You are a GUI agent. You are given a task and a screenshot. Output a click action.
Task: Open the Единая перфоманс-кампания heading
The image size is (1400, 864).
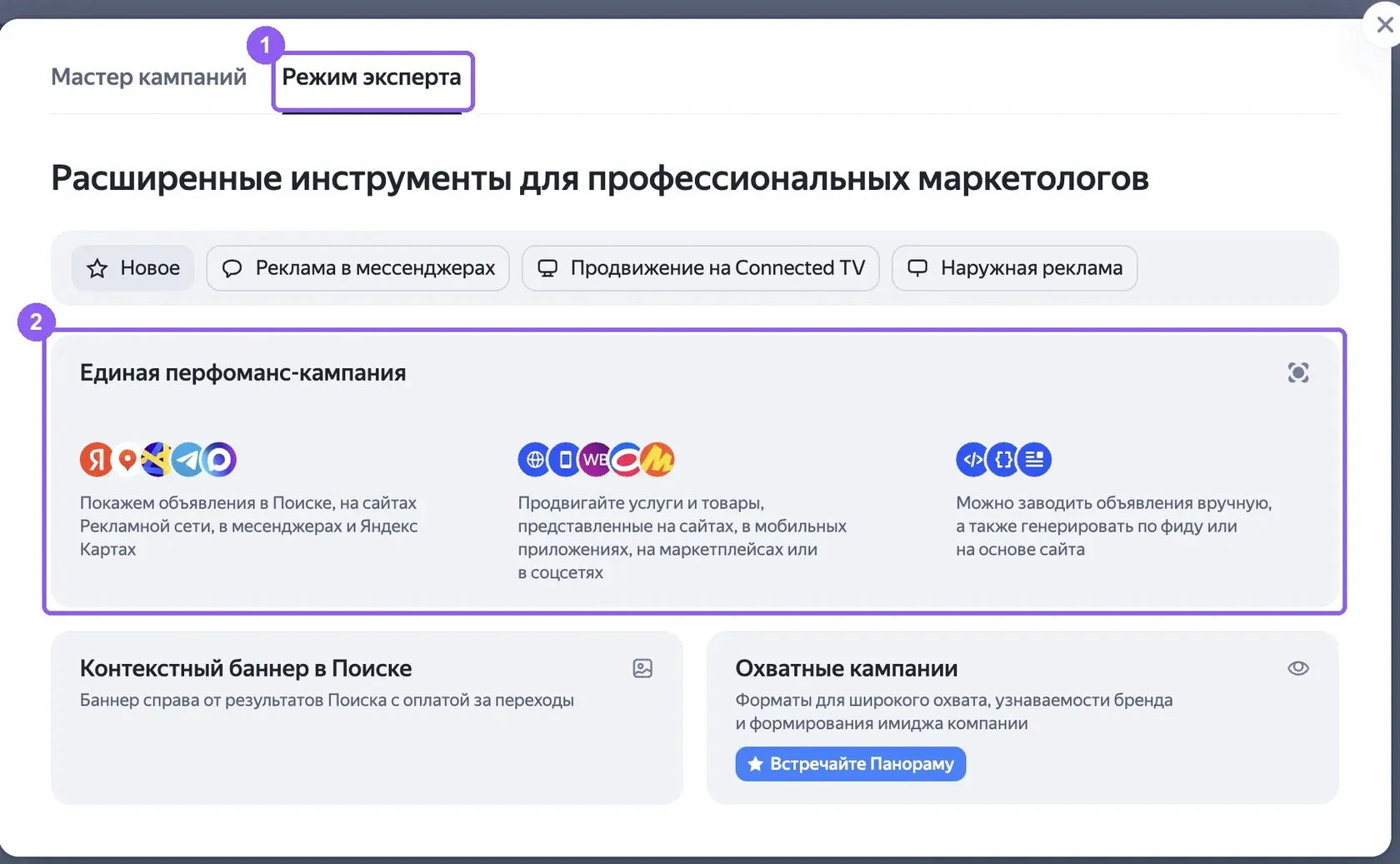tap(242, 372)
